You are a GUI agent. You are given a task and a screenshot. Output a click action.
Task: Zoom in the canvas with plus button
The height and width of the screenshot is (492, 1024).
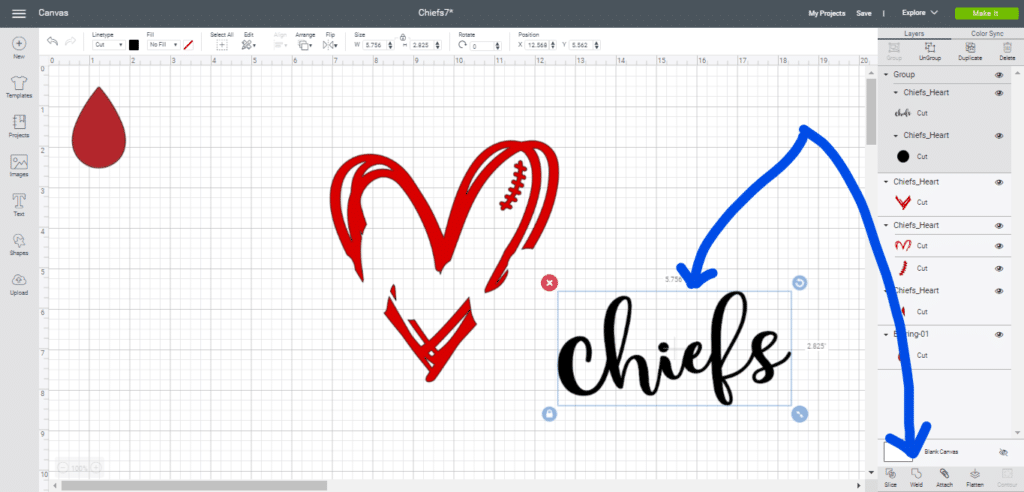[x=96, y=468]
